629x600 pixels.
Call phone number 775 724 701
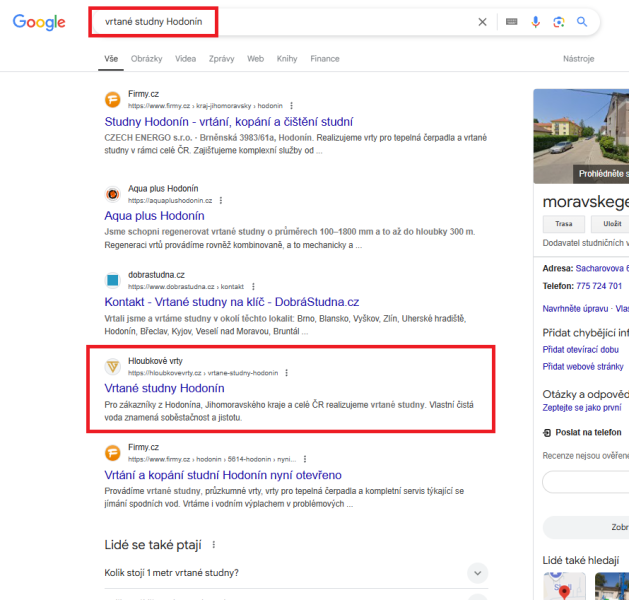tap(599, 286)
